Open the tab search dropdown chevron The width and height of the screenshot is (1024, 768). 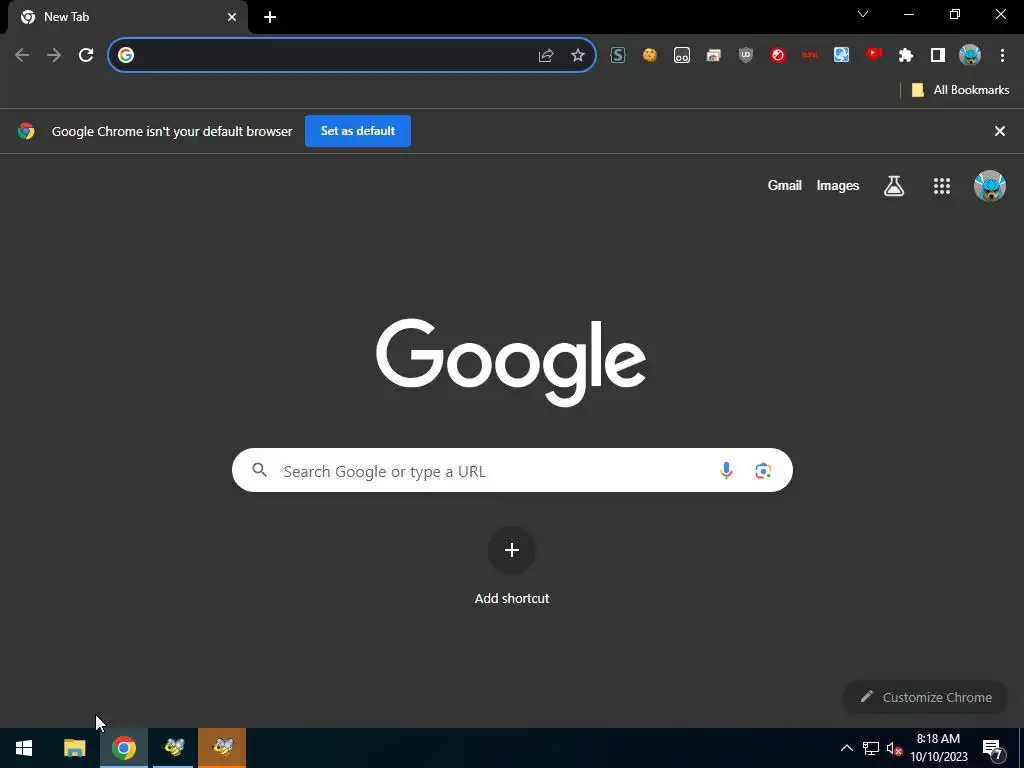[863, 14]
